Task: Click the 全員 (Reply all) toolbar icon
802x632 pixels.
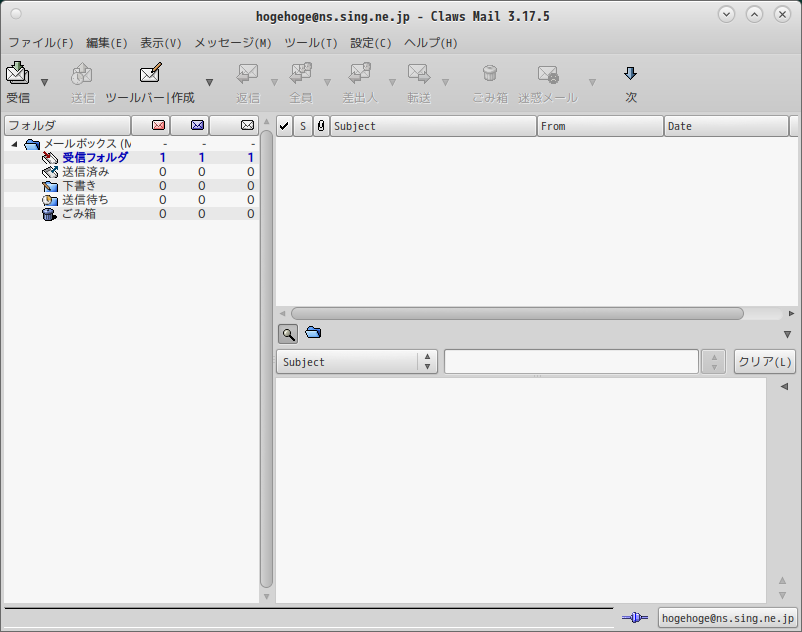Action: (301, 74)
